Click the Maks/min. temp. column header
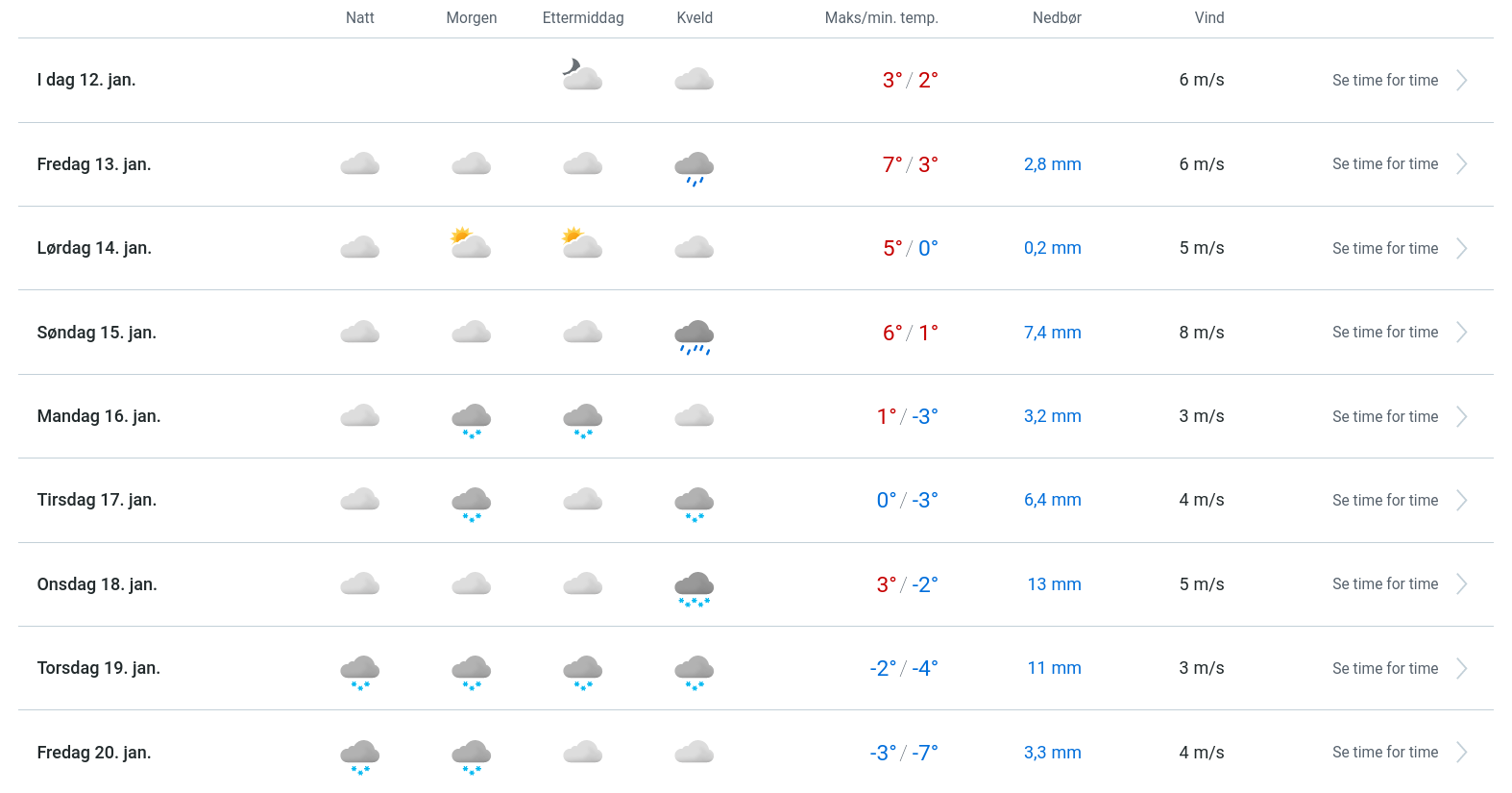1512x793 pixels. point(881,18)
